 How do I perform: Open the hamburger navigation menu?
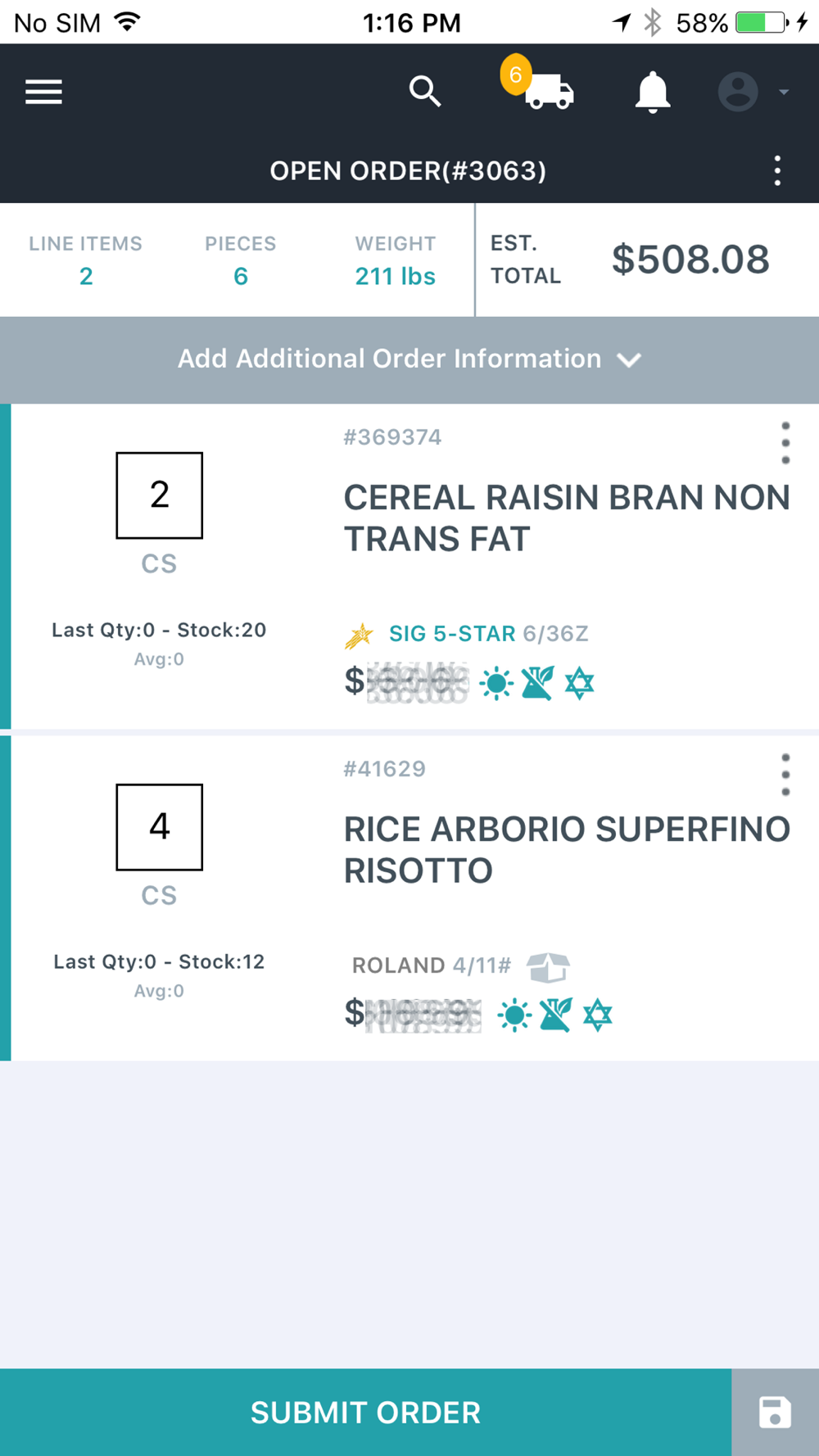43,92
